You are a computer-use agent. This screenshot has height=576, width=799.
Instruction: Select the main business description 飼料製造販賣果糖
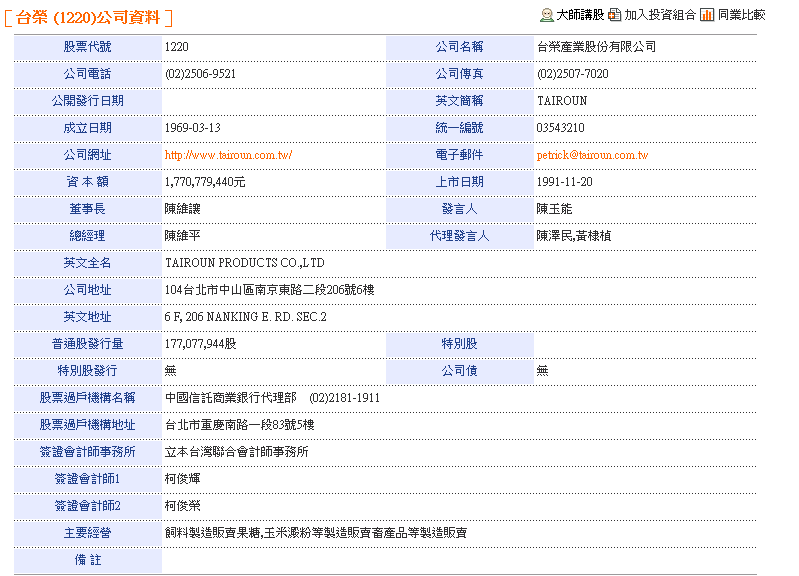(212, 533)
